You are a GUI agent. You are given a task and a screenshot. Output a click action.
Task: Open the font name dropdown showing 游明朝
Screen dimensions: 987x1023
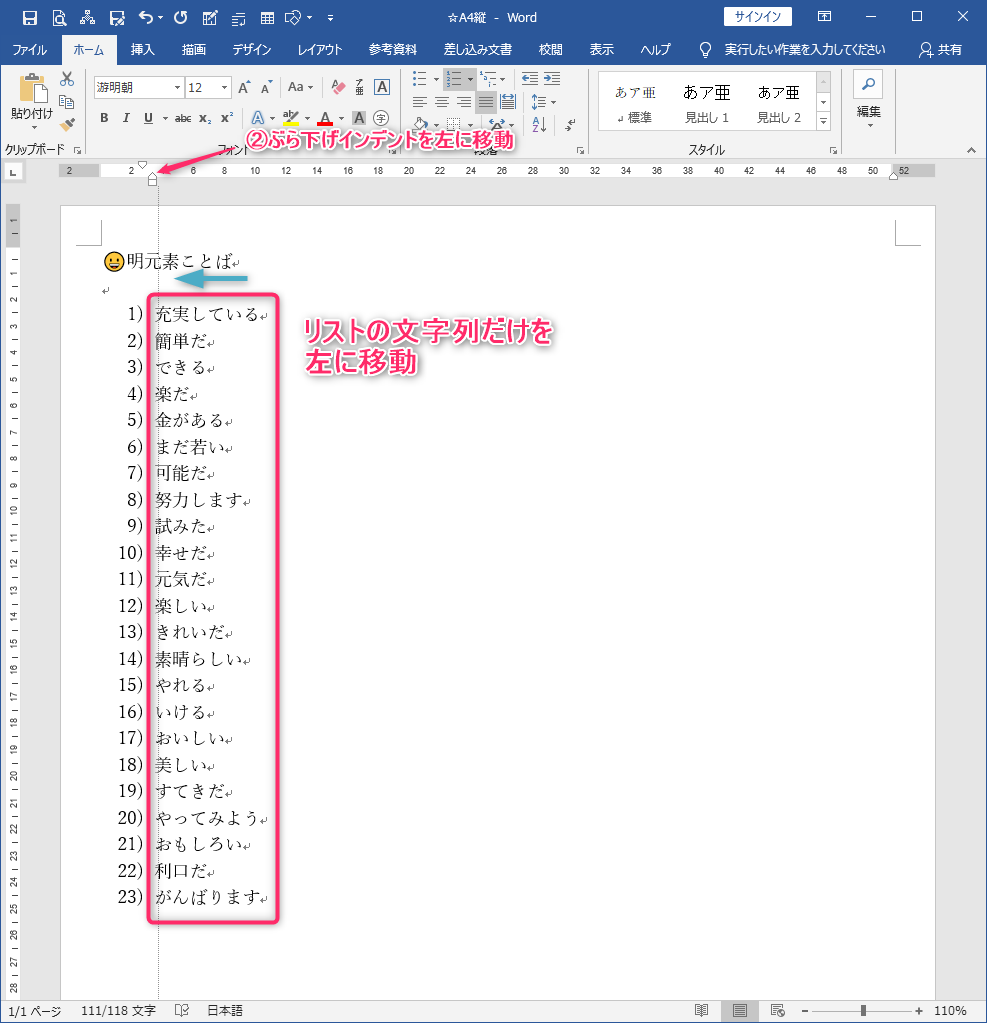[x=177, y=88]
